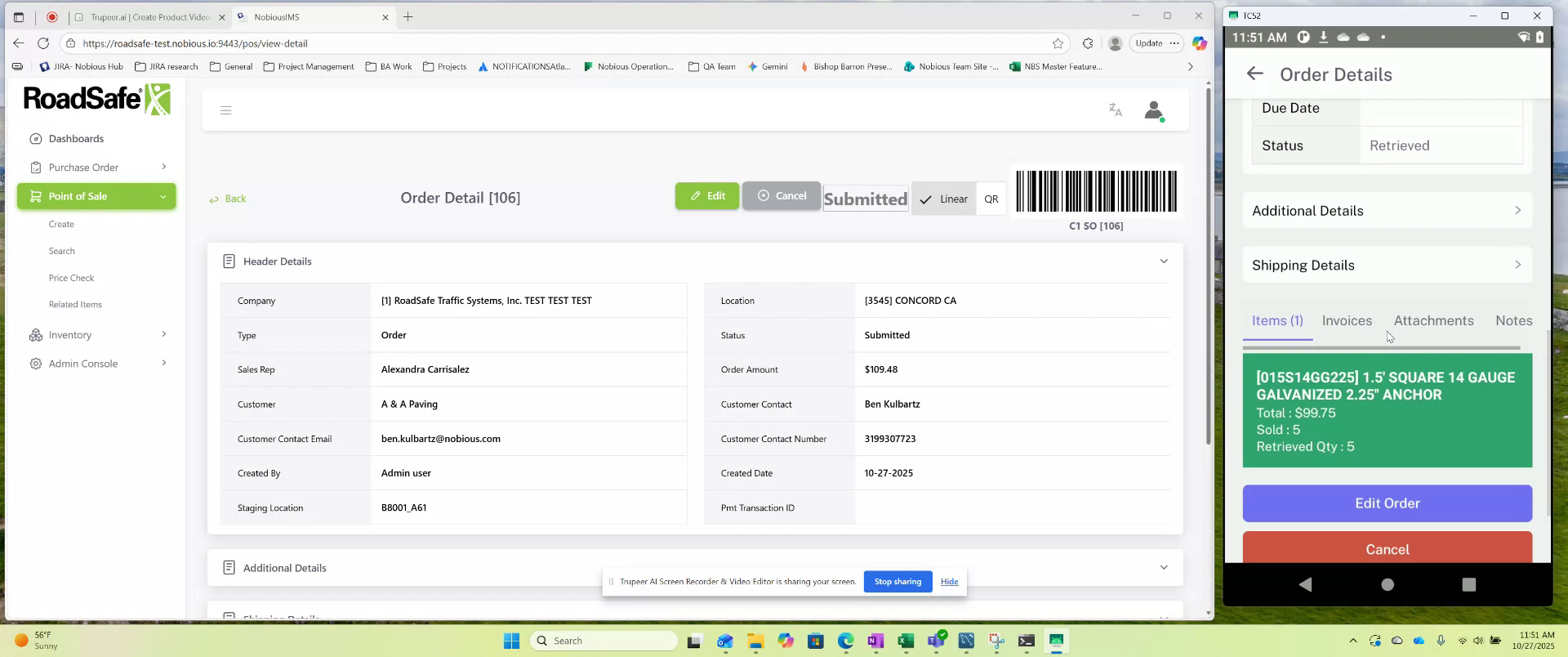Click the browser back arrow
1568x657 pixels.
click(19, 43)
